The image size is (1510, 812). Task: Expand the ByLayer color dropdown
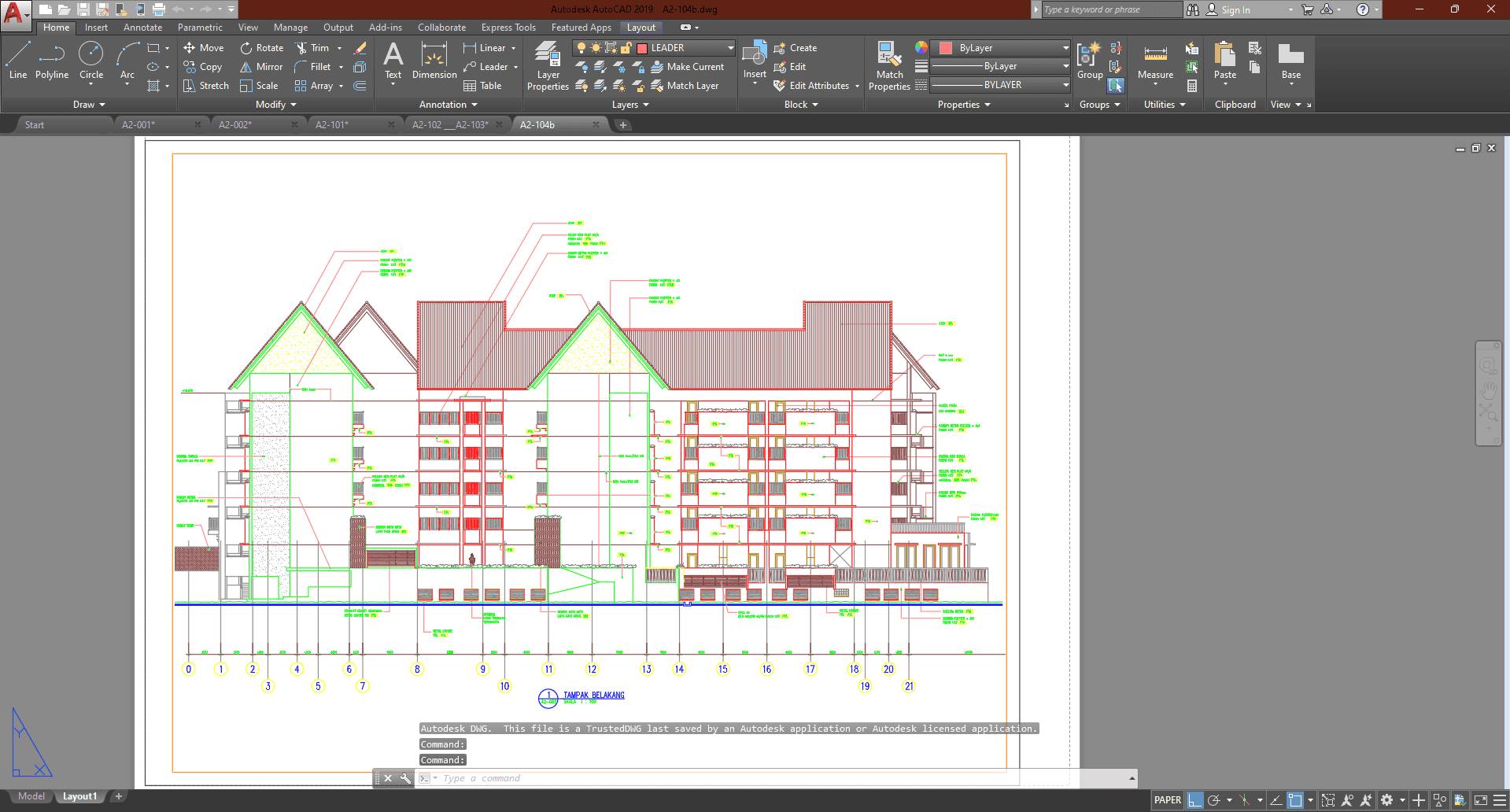point(1065,48)
